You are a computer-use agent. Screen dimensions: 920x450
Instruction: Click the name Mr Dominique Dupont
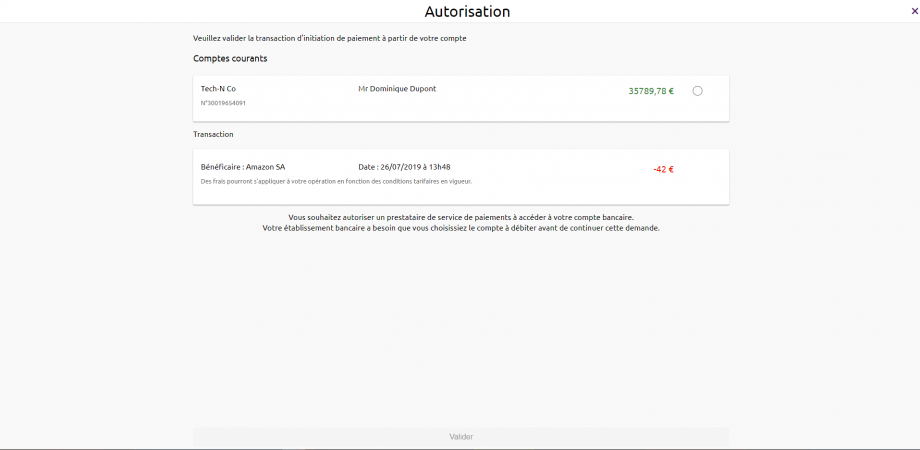tap(397, 89)
